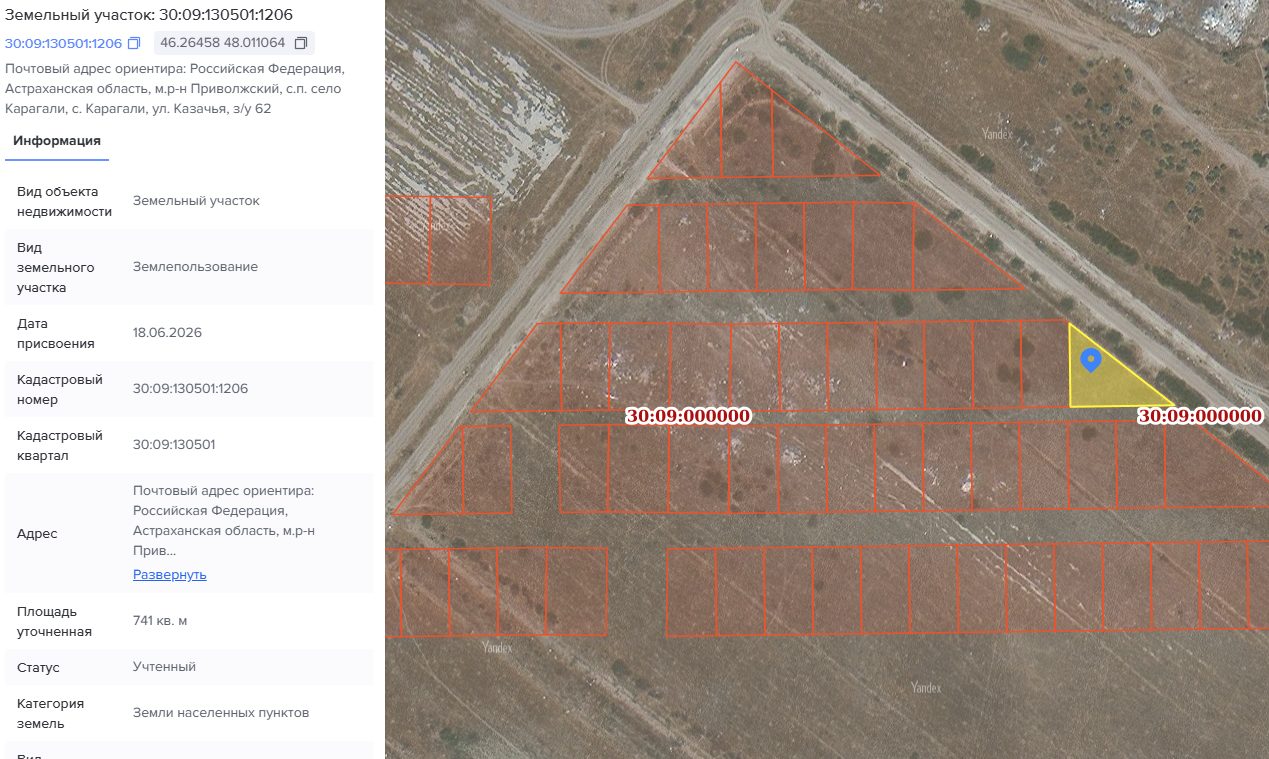
Task: Click the Вид объекта недвижимости row
Action: [x=189, y=201]
